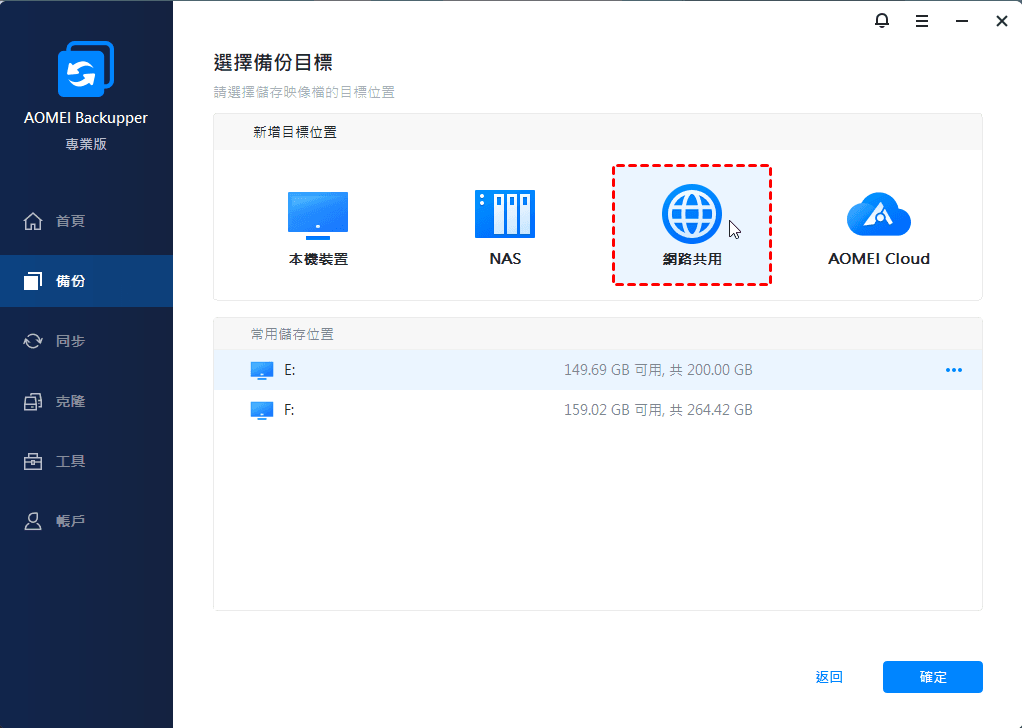Click the backup icon beside 備份
1022x728 pixels.
[x=33, y=281]
